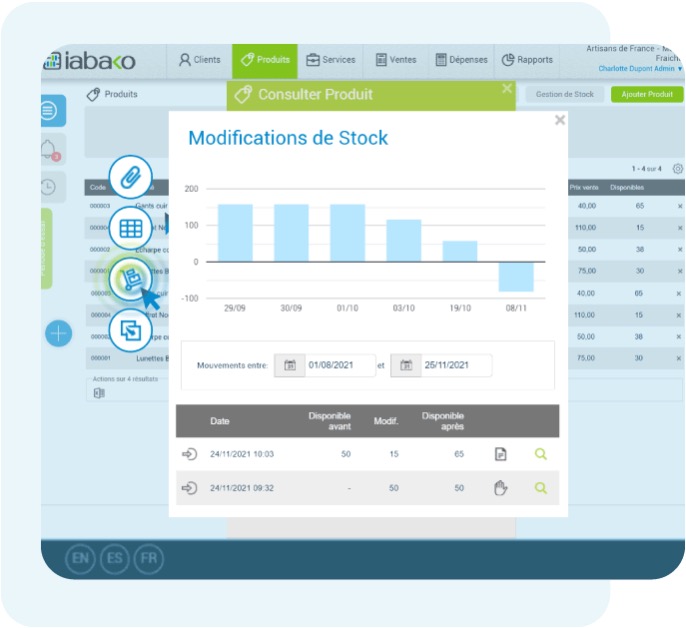This screenshot has width=686, height=628.
Task: Select the 24/11/2021 09:32 date text
Action: [x=242, y=488]
